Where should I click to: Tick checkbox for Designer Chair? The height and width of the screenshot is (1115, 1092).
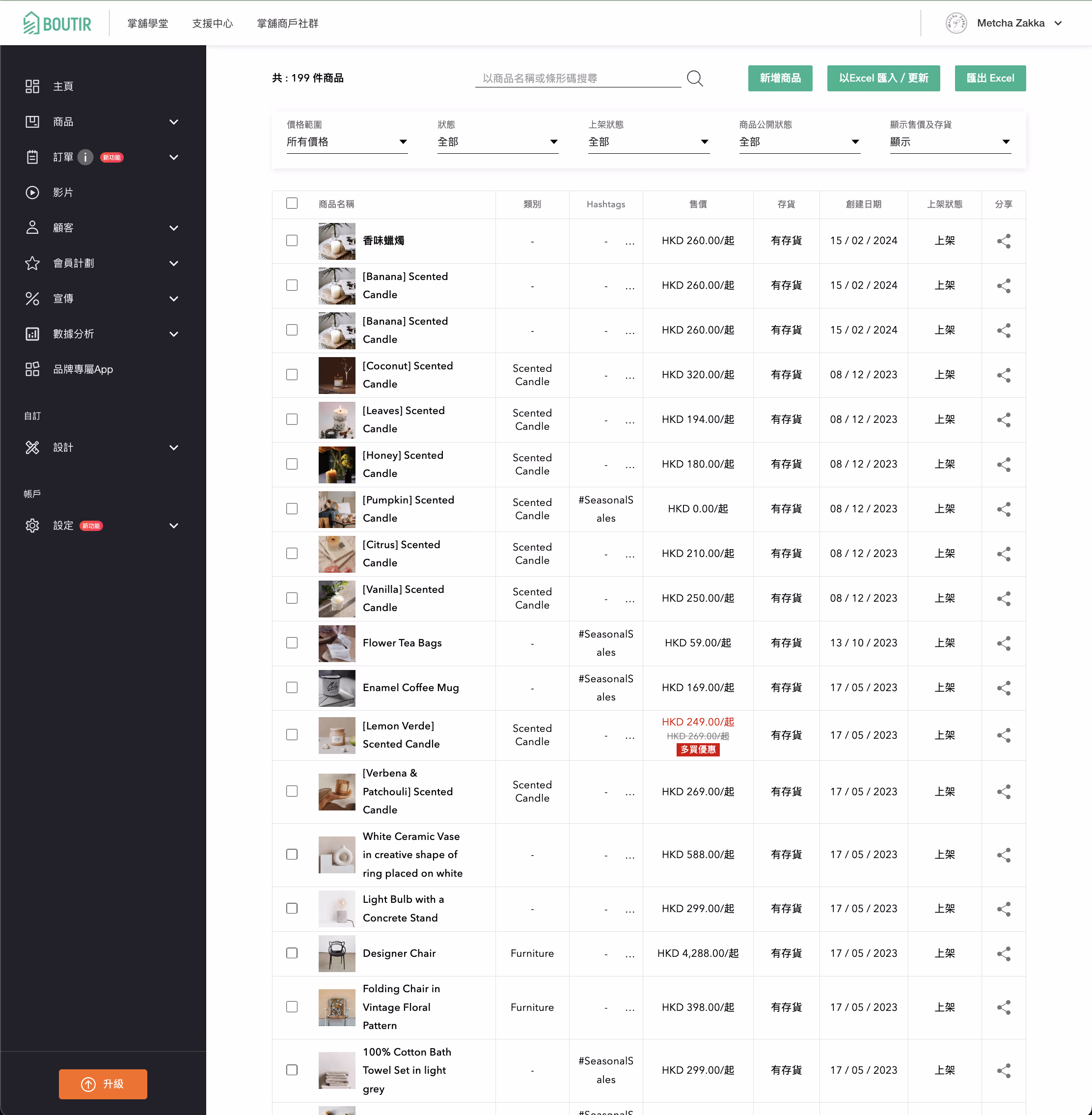(x=292, y=953)
